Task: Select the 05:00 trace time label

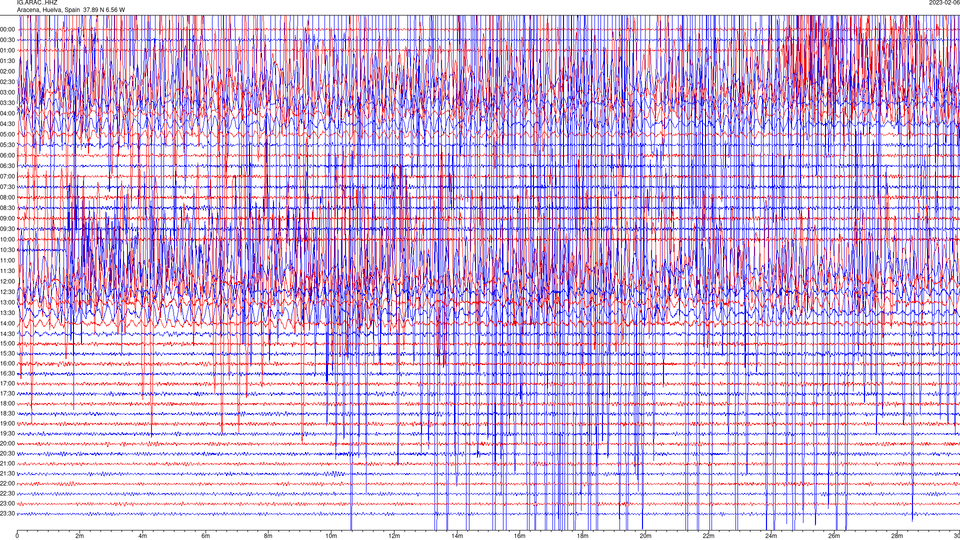Action: (7, 134)
